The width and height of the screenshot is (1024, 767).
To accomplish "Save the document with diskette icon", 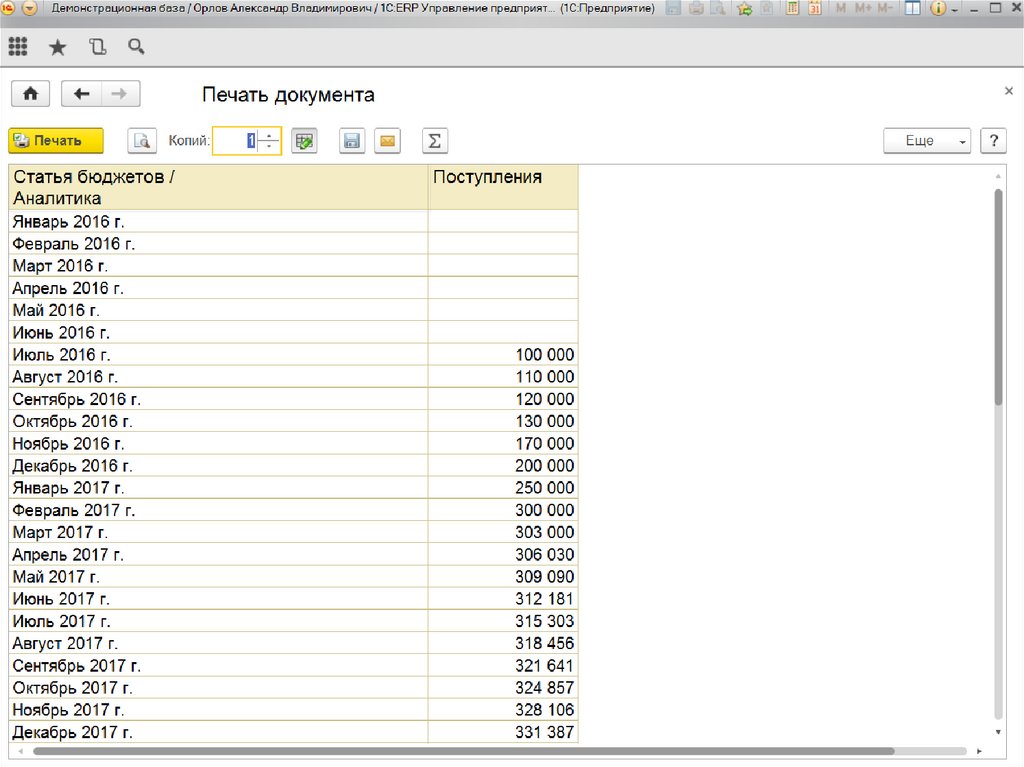I will [351, 141].
